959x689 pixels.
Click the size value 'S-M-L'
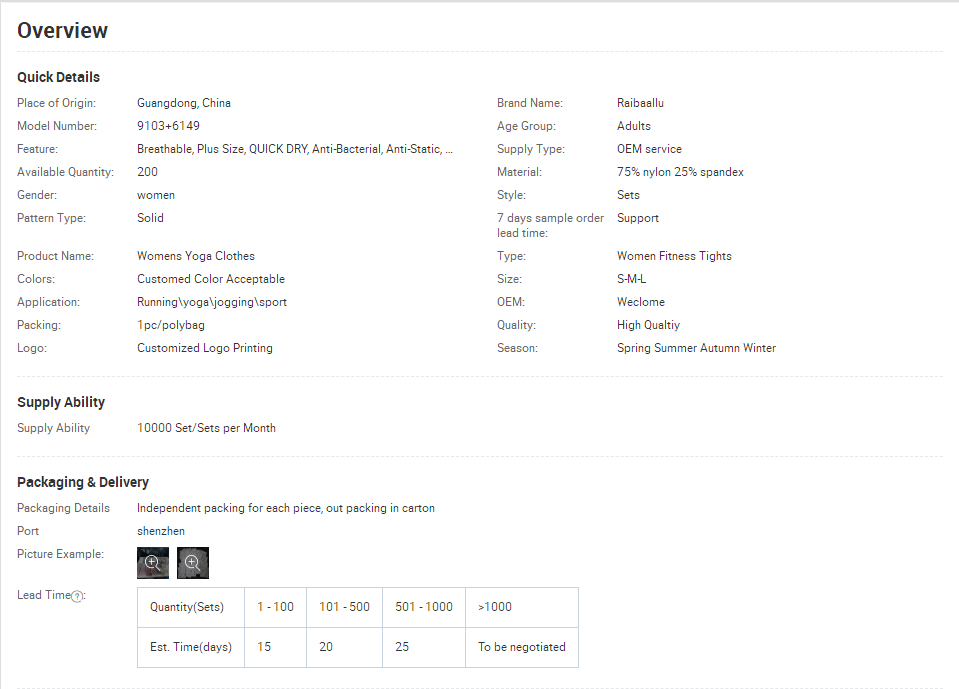point(631,279)
